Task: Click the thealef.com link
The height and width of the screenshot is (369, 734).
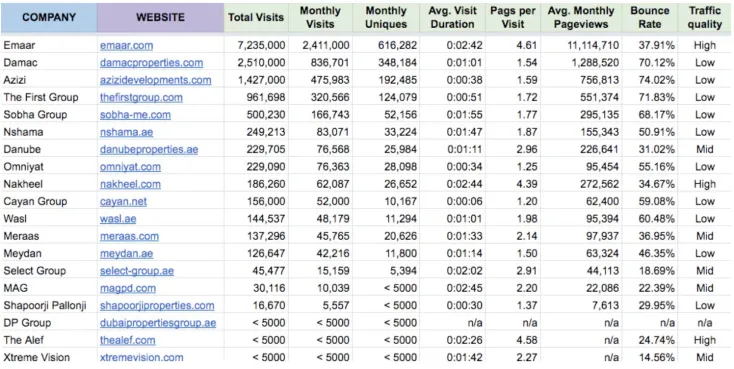Action: [127, 340]
